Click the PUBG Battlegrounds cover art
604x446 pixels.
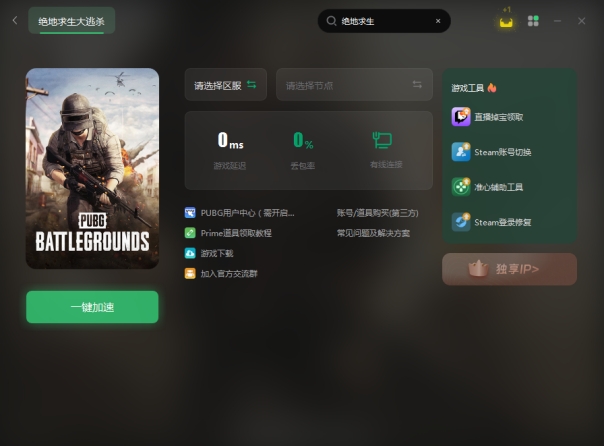[92, 168]
